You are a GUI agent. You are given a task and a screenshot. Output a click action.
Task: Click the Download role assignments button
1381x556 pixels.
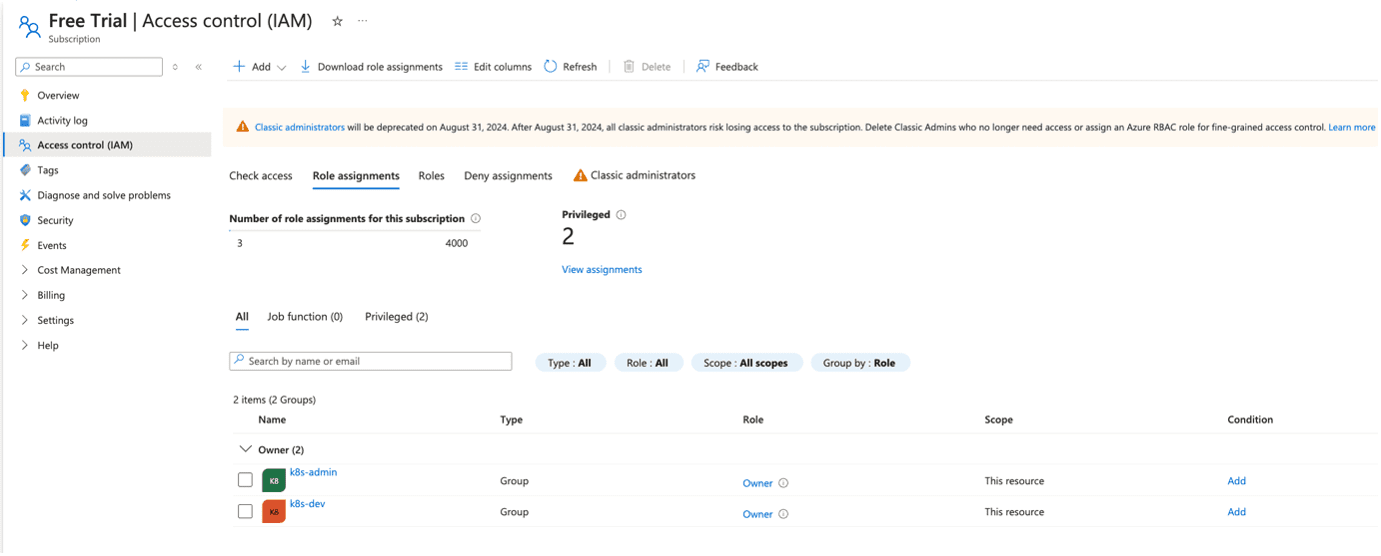371,66
